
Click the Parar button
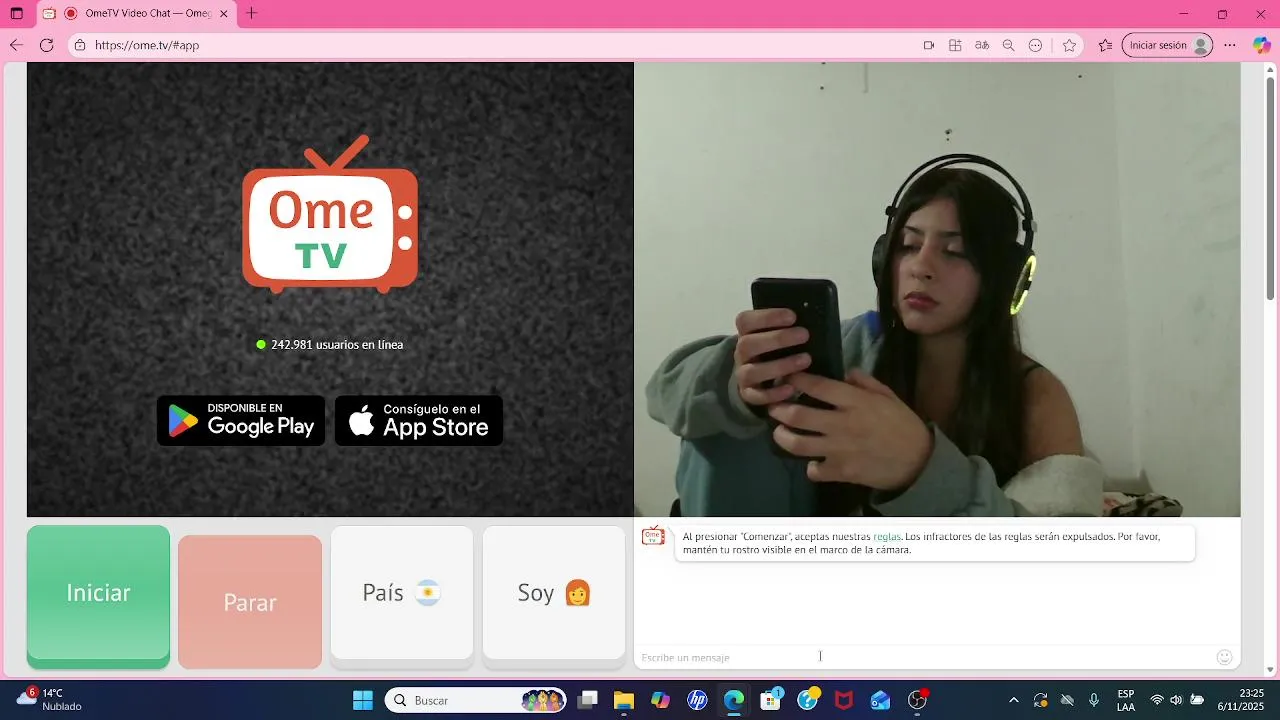250,602
